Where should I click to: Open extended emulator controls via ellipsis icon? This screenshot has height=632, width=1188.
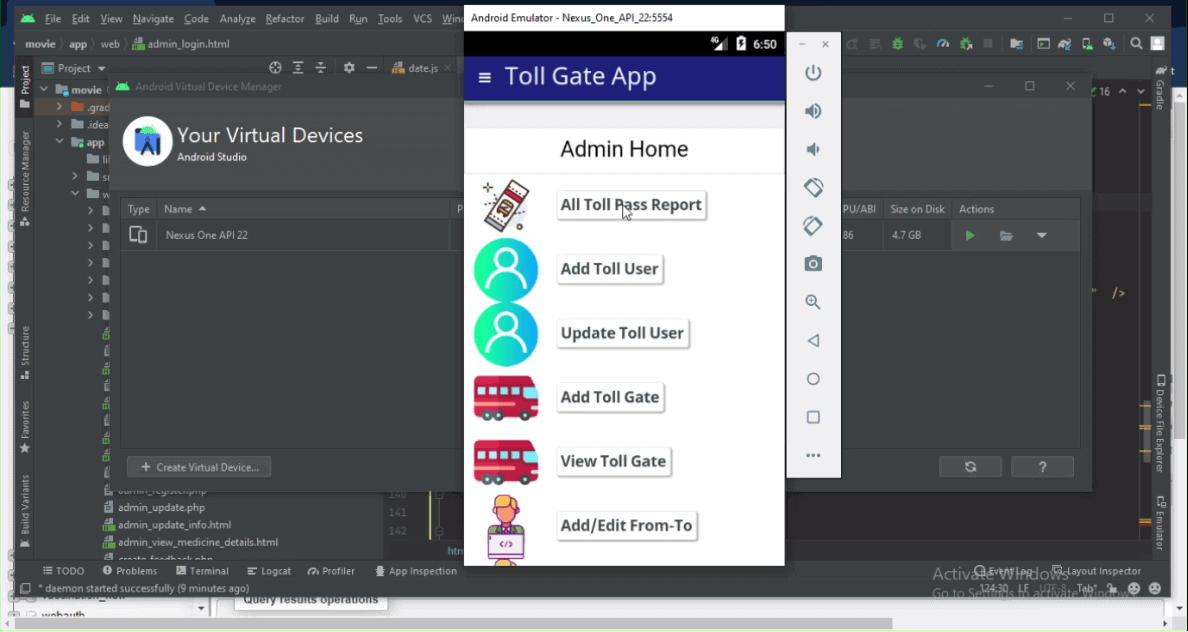click(x=813, y=455)
